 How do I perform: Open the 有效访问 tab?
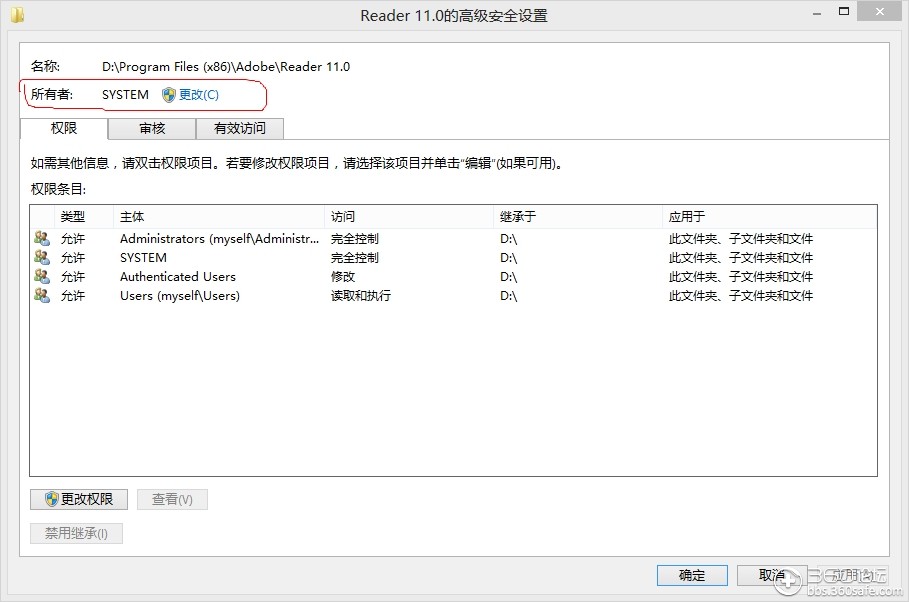click(x=239, y=128)
